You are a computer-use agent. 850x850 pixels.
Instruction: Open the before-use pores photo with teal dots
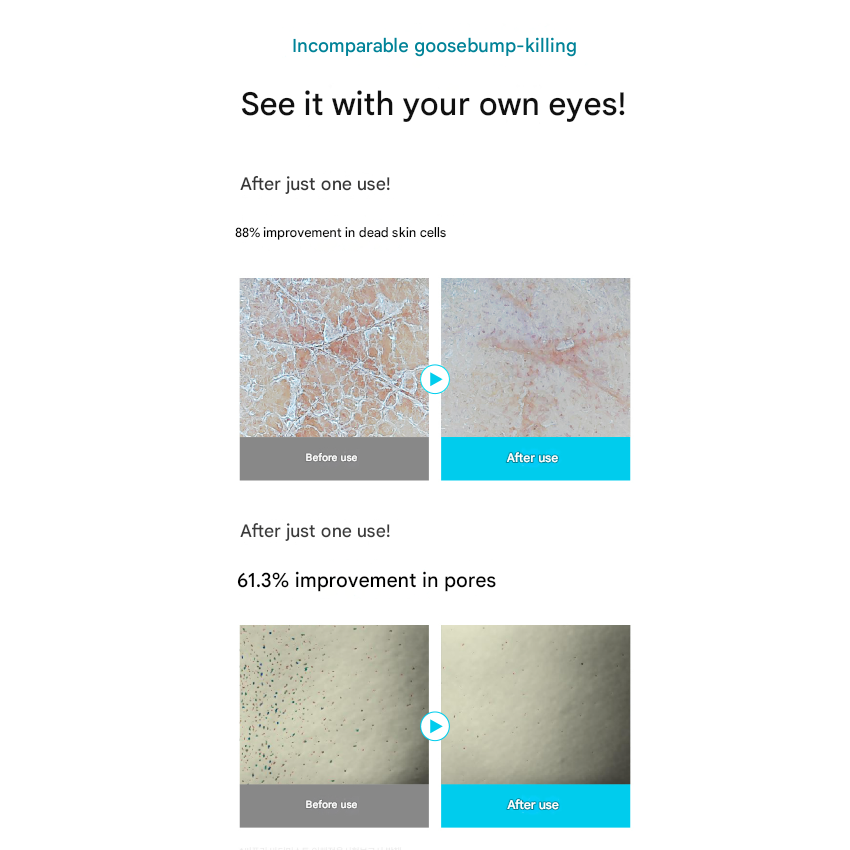[334, 704]
